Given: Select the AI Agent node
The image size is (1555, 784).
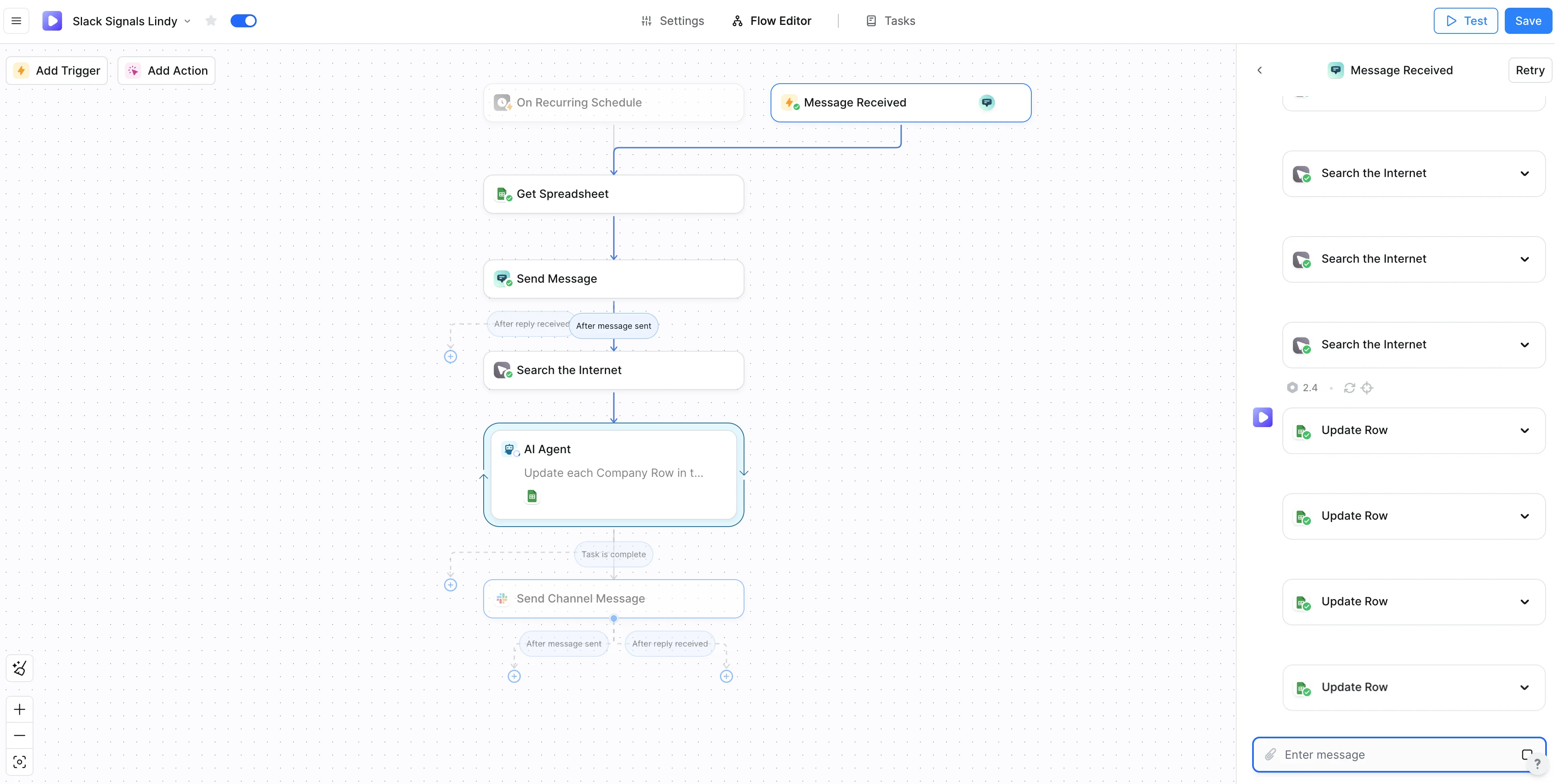Looking at the screenshot, I should [613, 474].
